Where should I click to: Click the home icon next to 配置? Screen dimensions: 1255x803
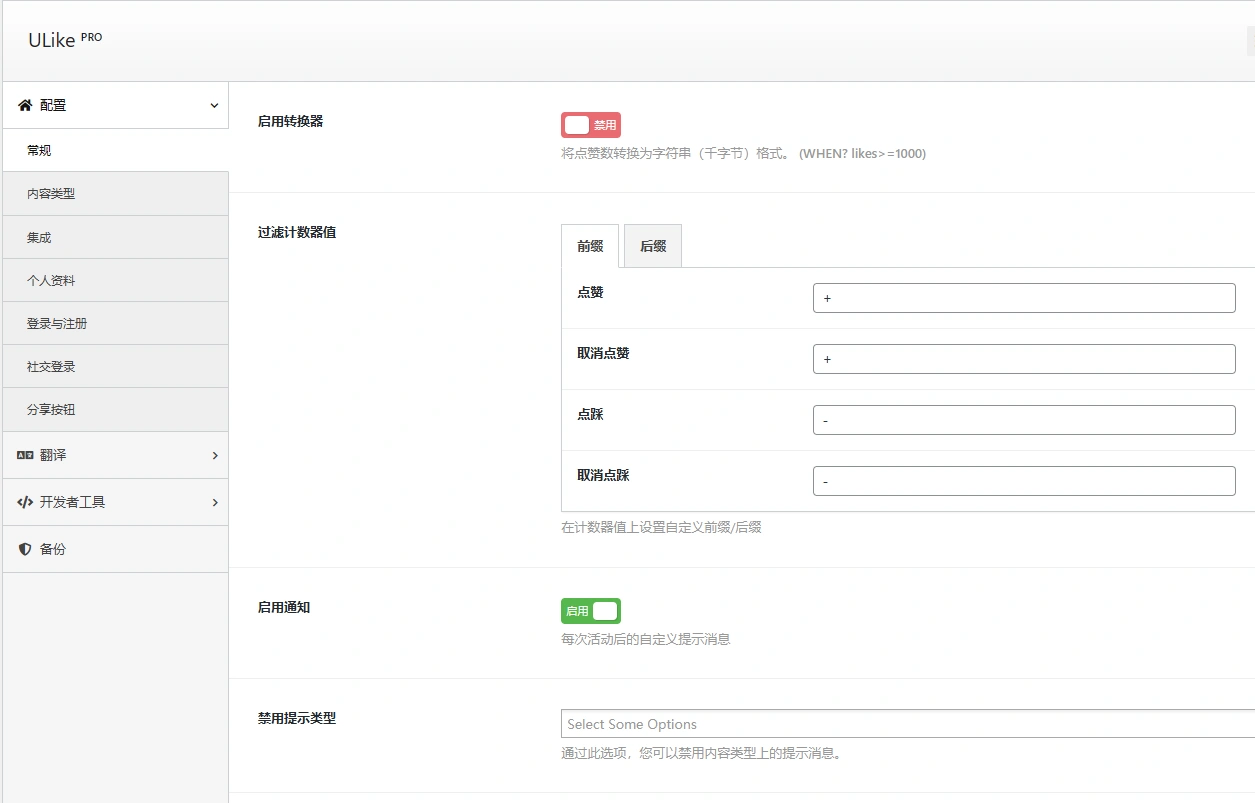click(24, 105)
